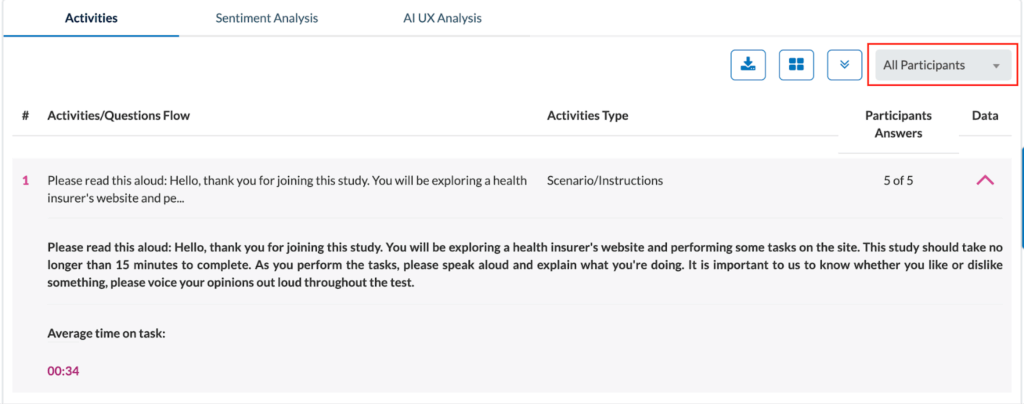
Task: Click the 5 of 5 answers count
Action: (898, 181)
